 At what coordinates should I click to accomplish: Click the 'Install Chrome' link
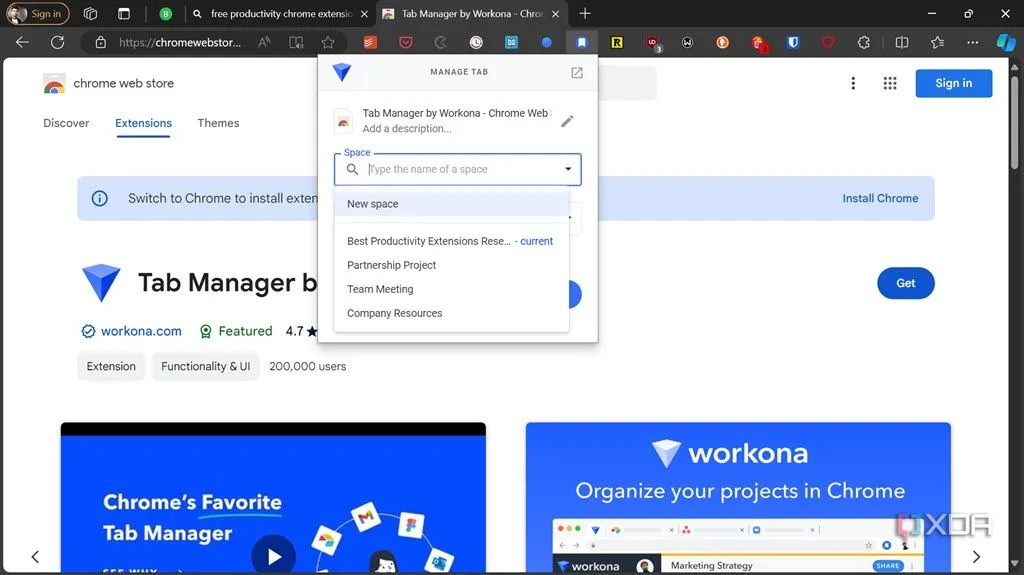[880, 198]
